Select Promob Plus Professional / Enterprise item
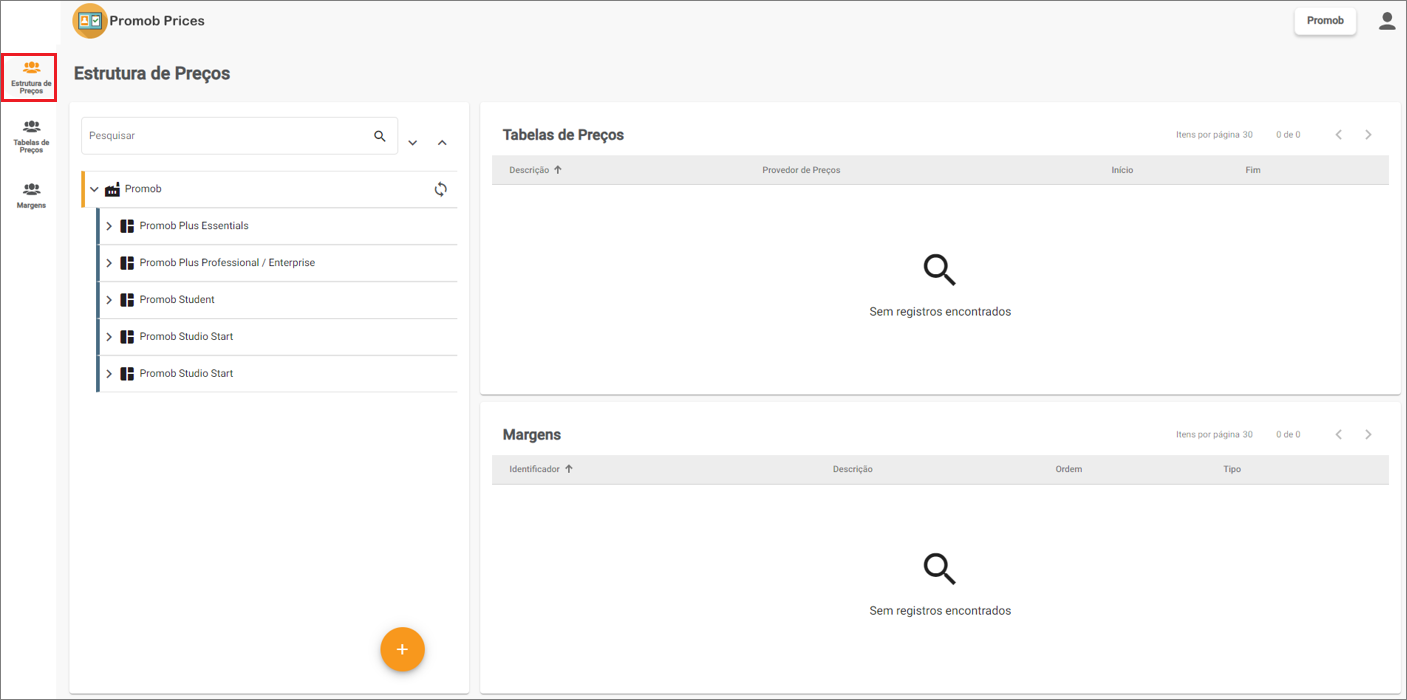The width and height of the screenshot is (1407, 700). pos(227,263)
